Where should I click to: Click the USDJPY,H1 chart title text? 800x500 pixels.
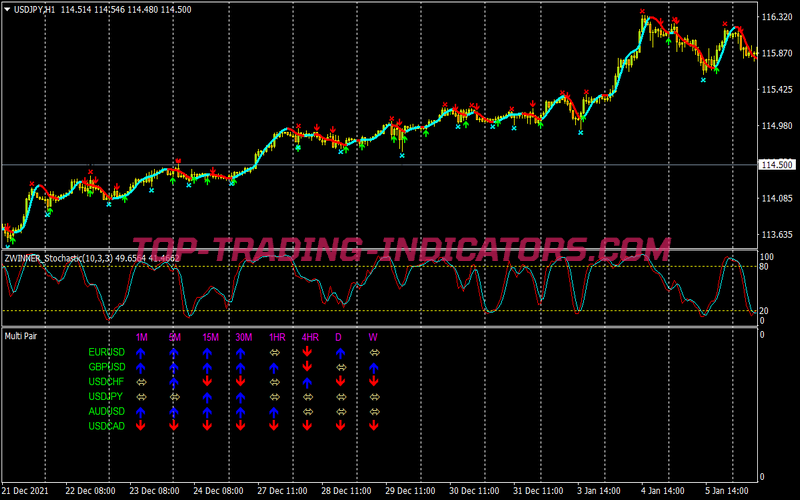[34, 9]
